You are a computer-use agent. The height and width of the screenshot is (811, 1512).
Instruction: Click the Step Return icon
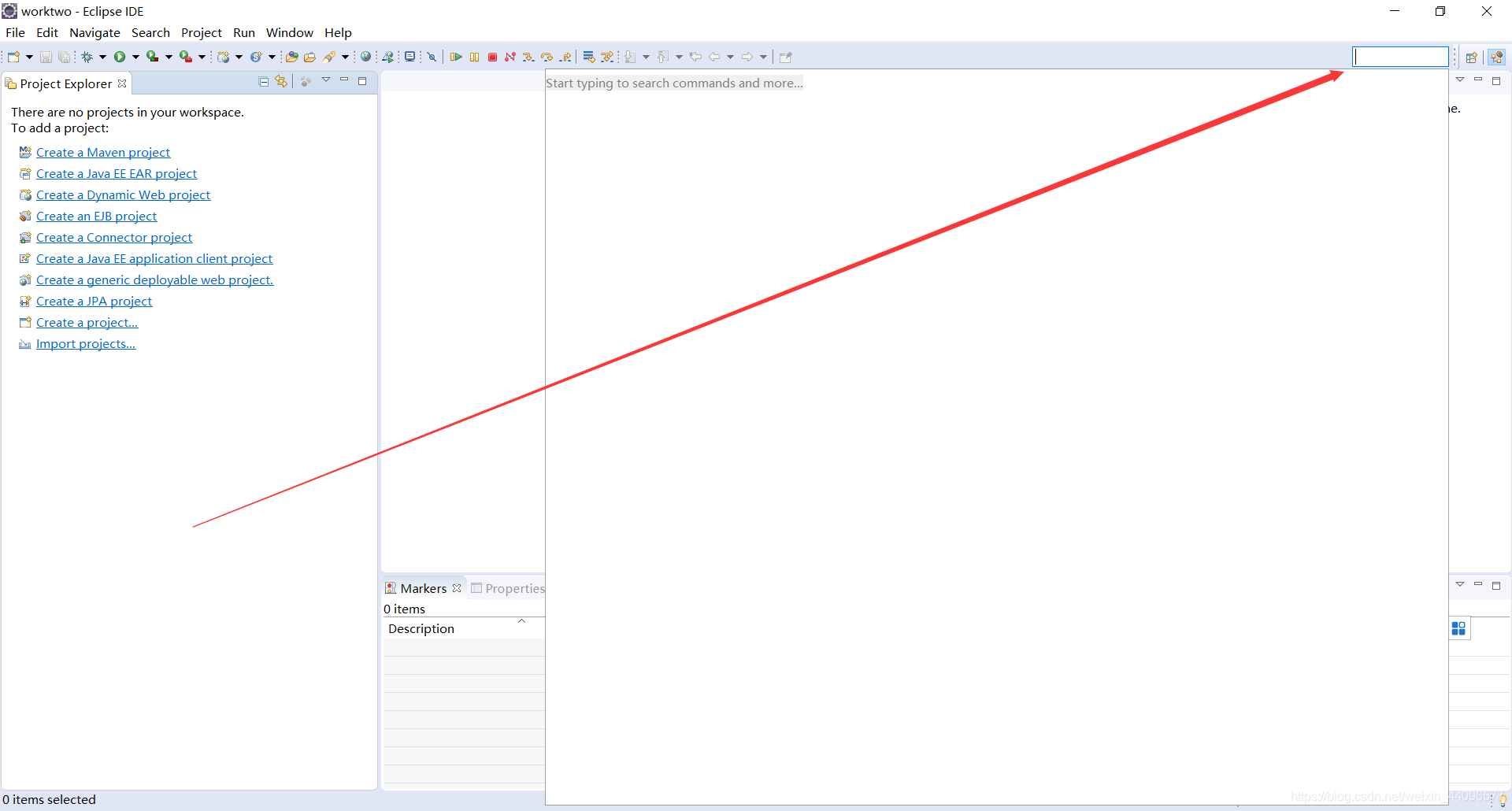pos(565,57)
